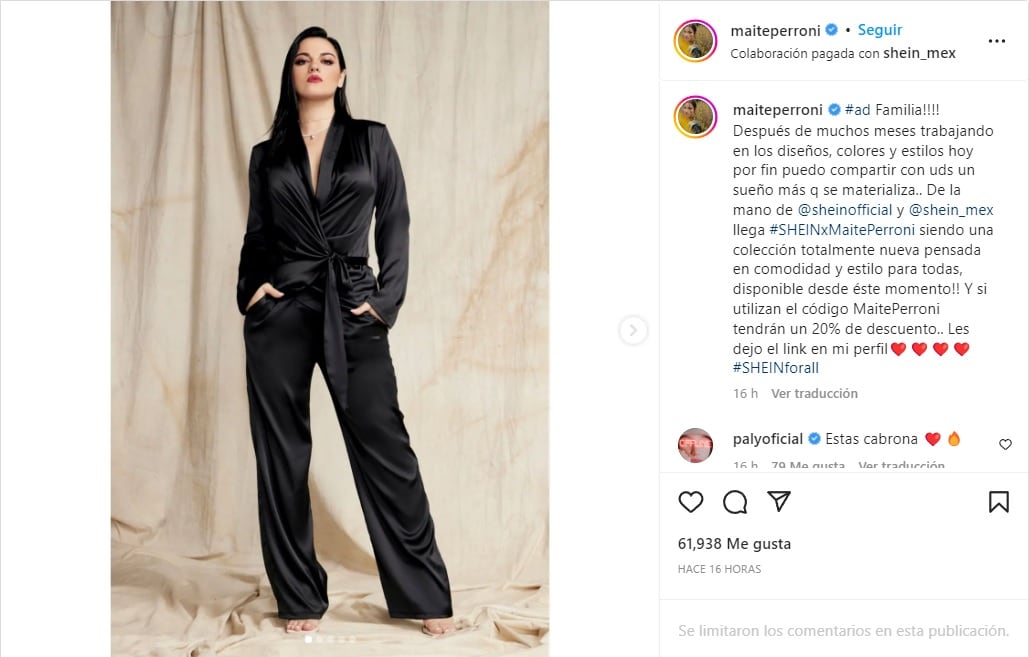View the 61,938 Me gusta likes list

pos(734,543)
